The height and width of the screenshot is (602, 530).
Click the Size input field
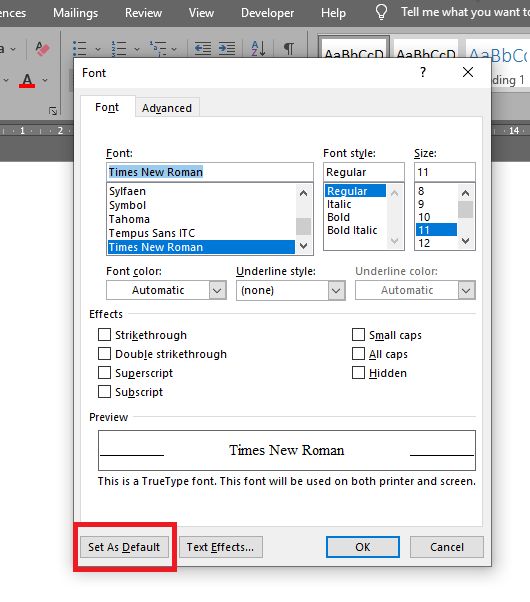coord(445,172)
